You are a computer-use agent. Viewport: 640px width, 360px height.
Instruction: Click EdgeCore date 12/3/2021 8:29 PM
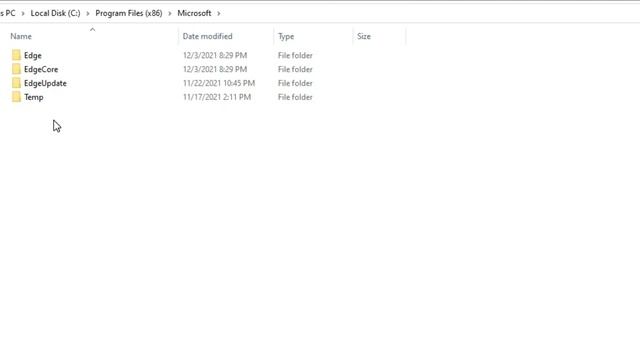point(215,69)
